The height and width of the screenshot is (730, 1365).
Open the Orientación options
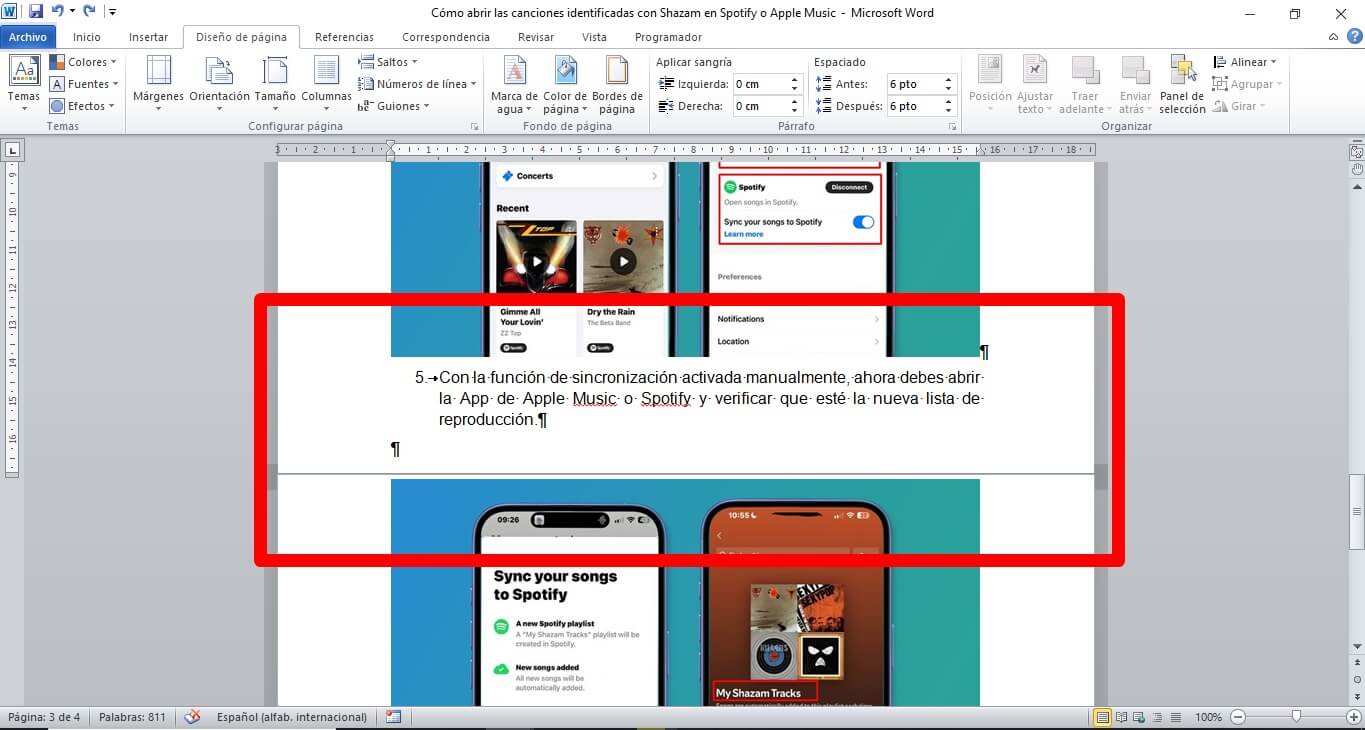219,84
